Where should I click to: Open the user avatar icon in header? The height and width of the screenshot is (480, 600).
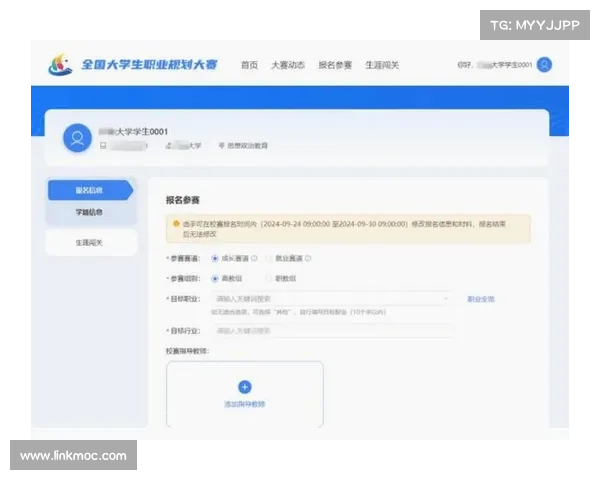coord(544,65)
